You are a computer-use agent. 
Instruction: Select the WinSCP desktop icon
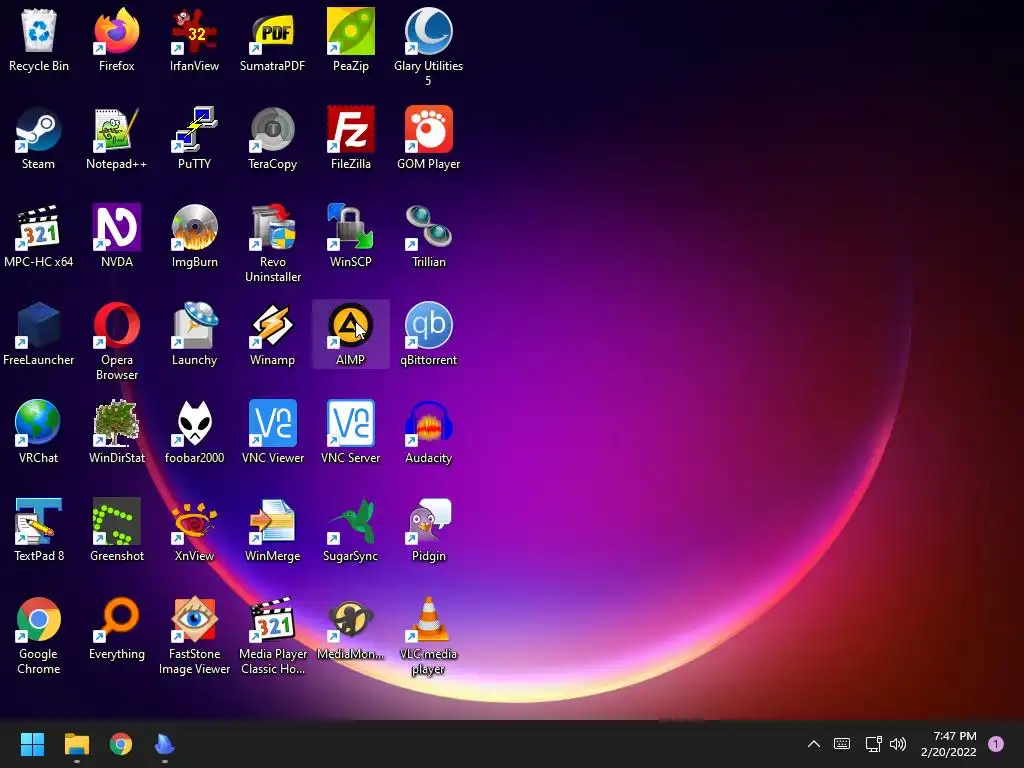point(351,227)
